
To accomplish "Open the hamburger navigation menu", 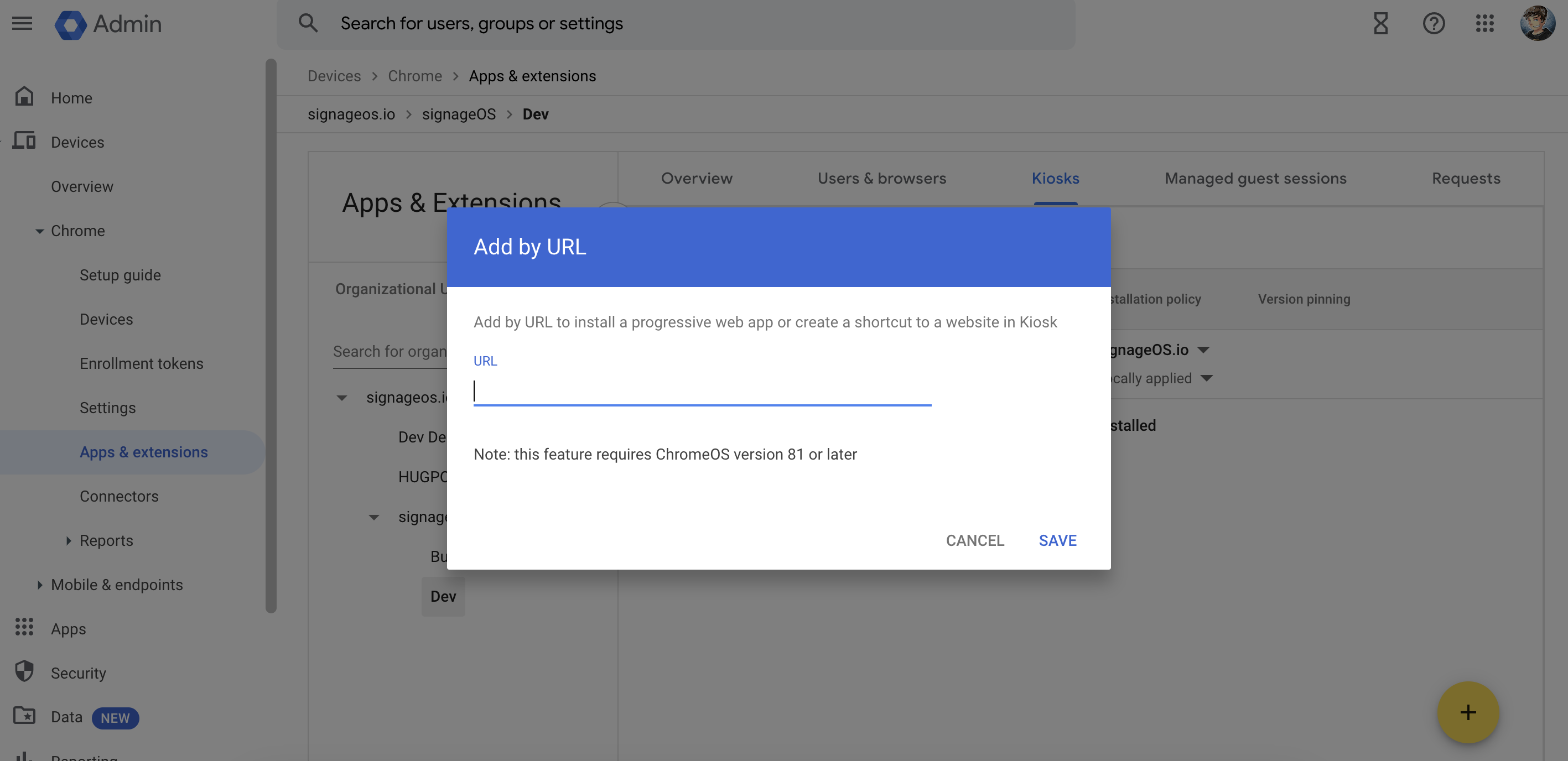I will (x=22, y=24).
